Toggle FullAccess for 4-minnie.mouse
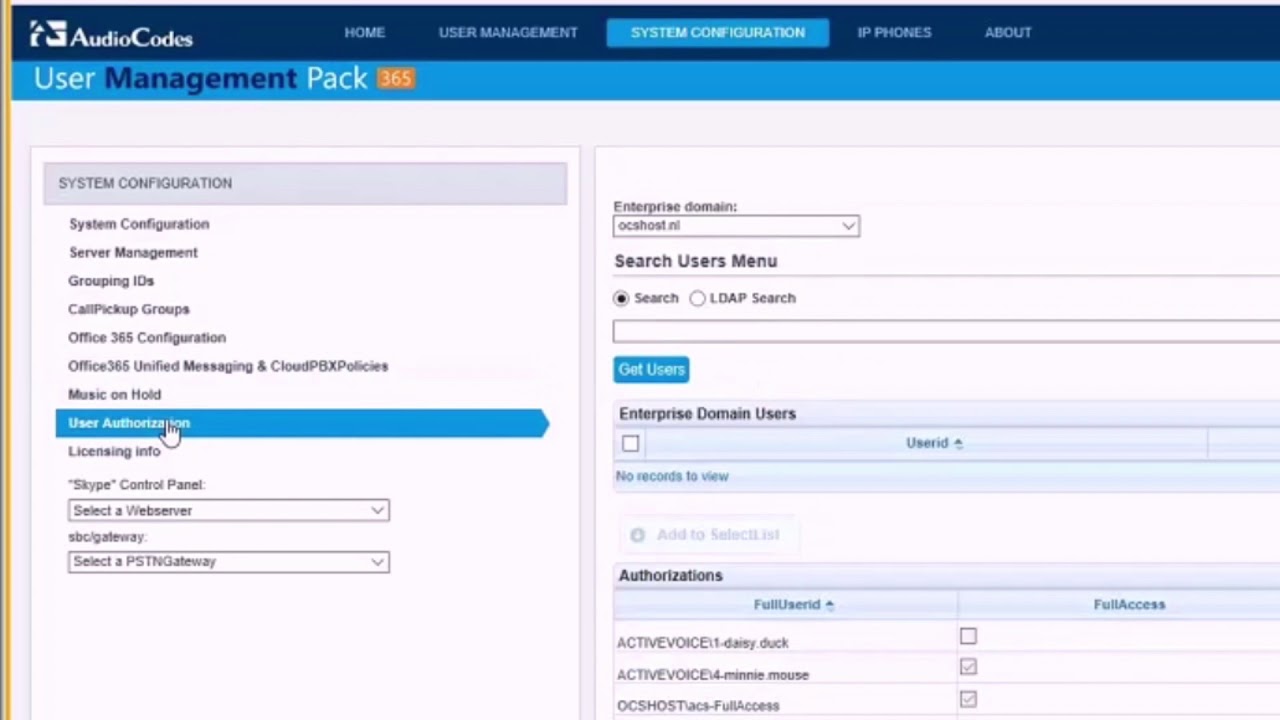The height and width of the screenshot is (720, 1280). tap(968, 667)
